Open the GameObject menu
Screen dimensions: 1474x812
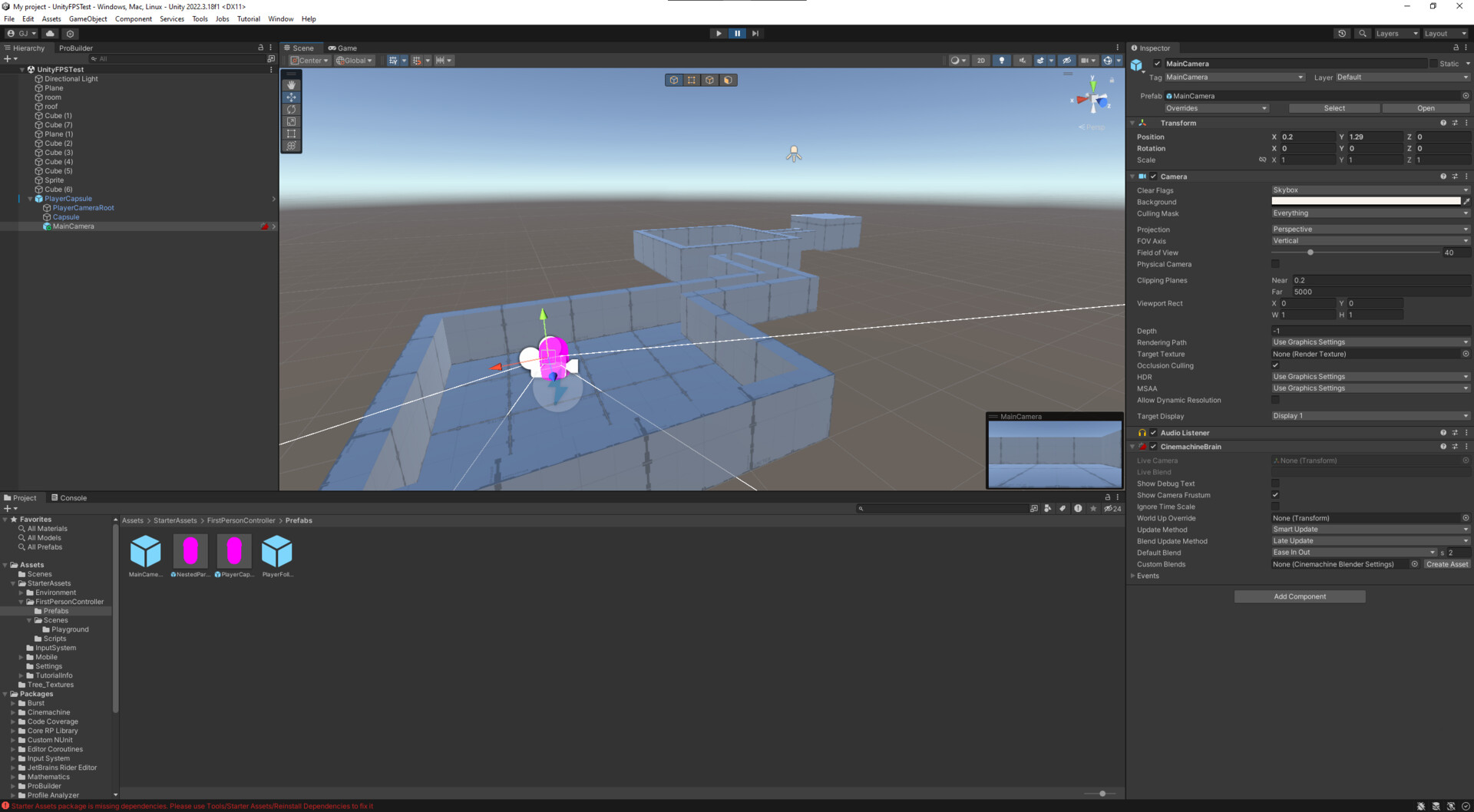pos(88,18)
